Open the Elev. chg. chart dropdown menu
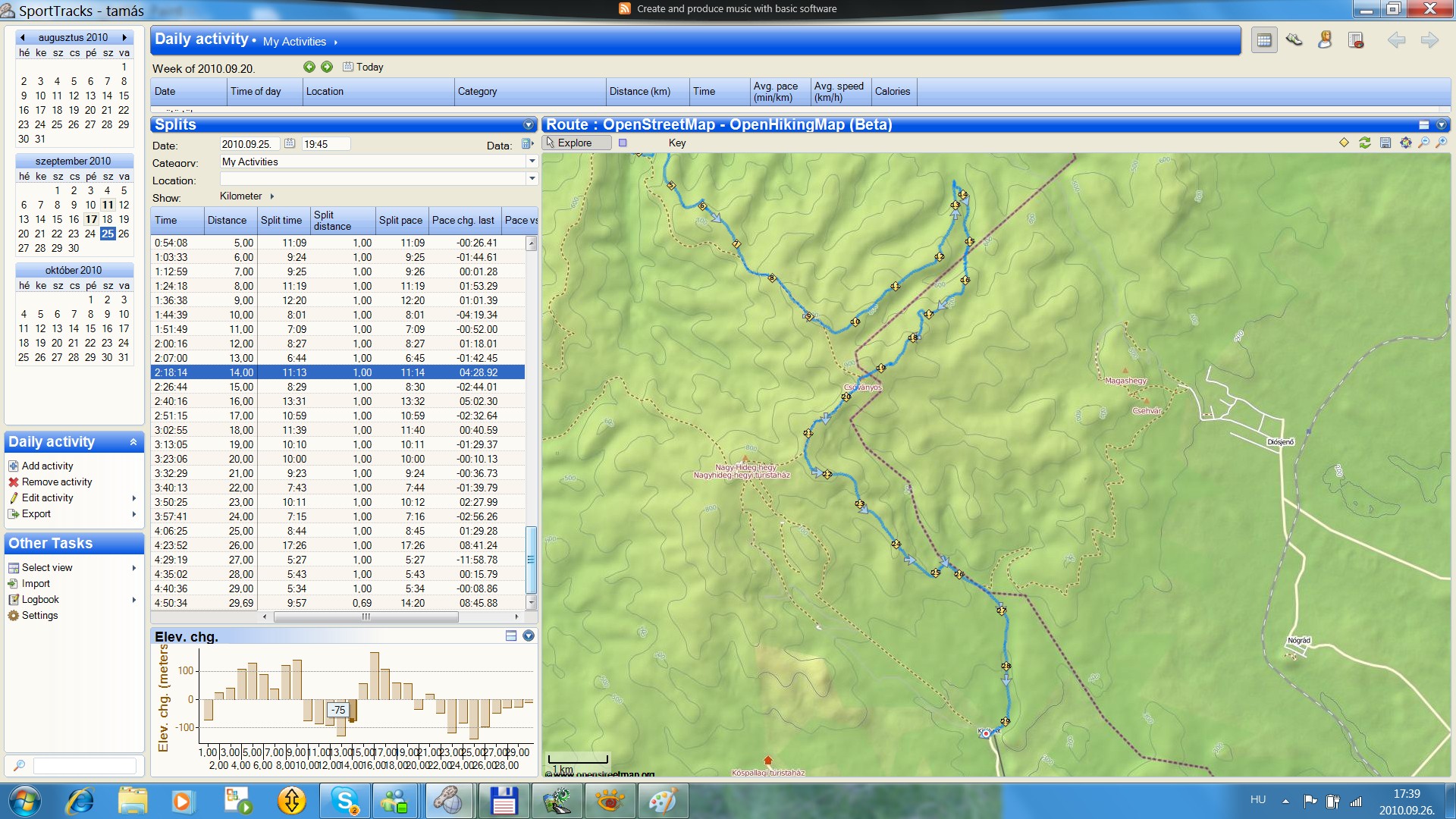Viewport: 1456px width, 819px height. [529, 636]
